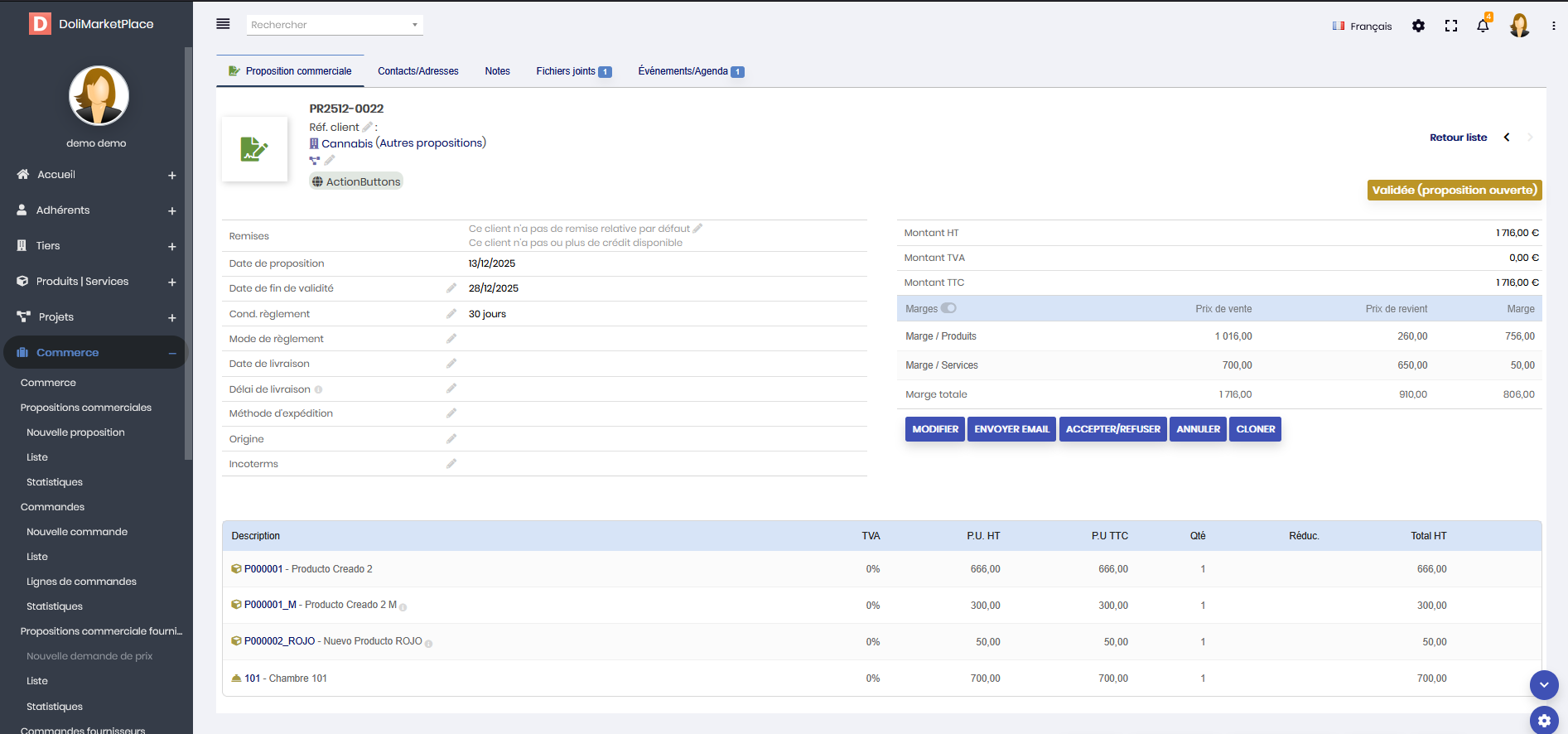The image size is (1568, 734).
Task: Edit the Date de fin de validité pencil
Action: pos(451,288)
